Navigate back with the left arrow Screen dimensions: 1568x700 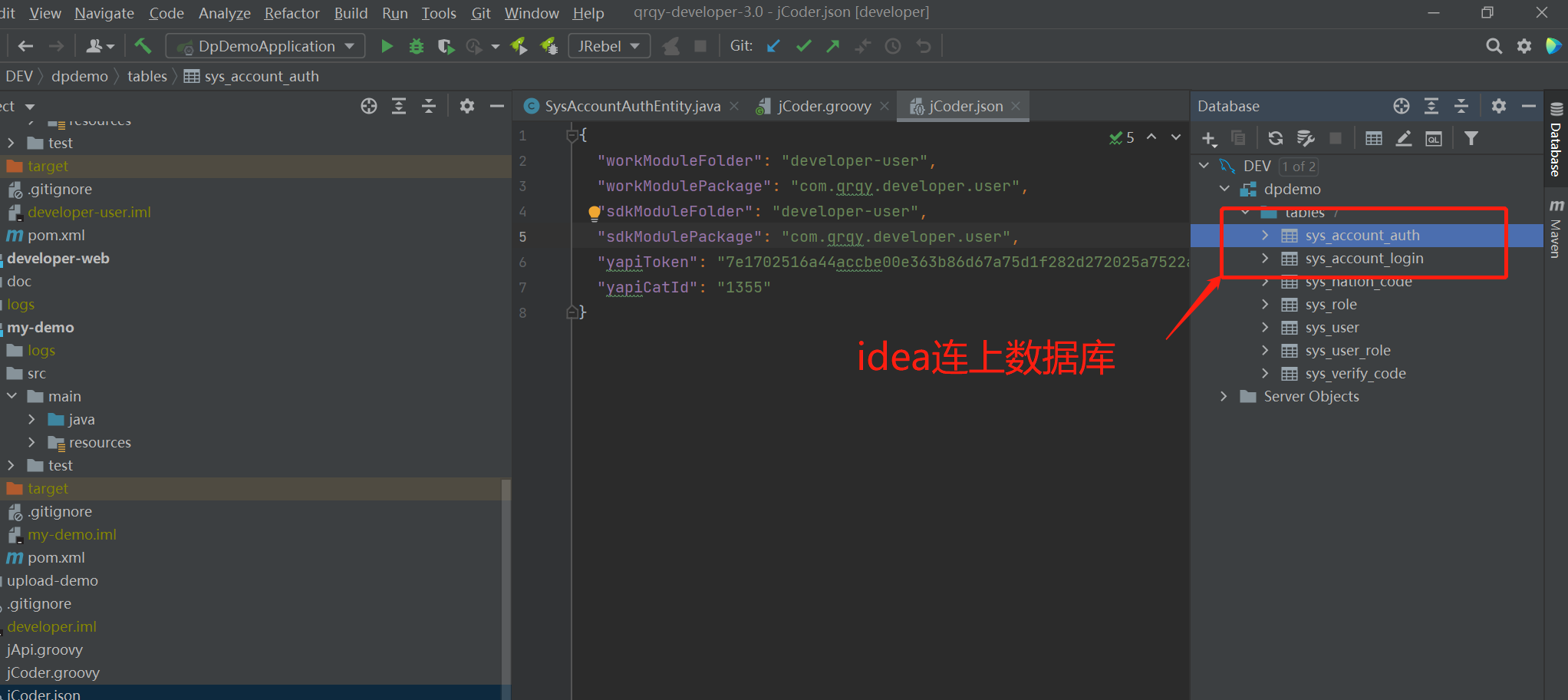[x=25, y=46]
